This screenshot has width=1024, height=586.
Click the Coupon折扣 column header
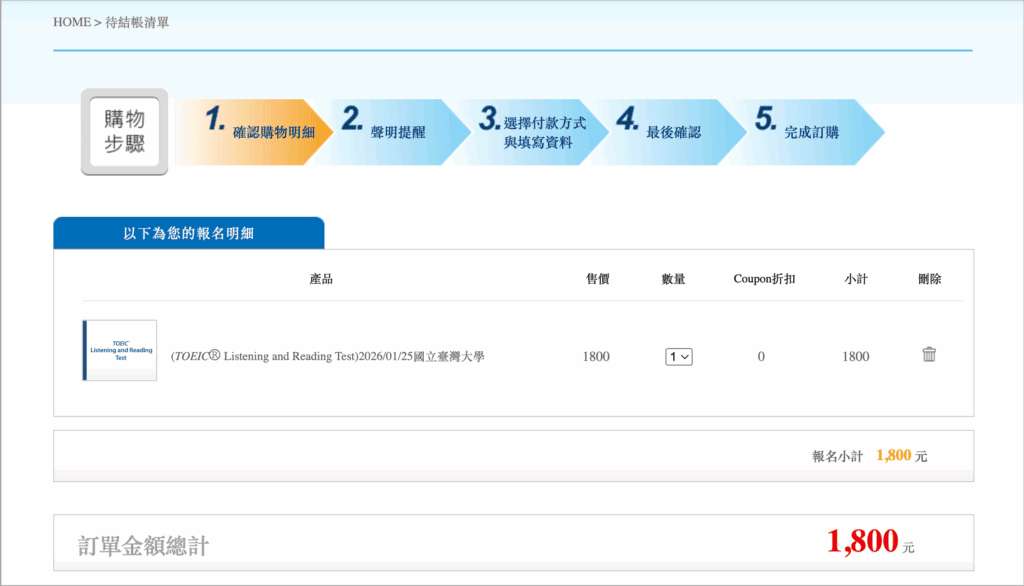(764, 279)
